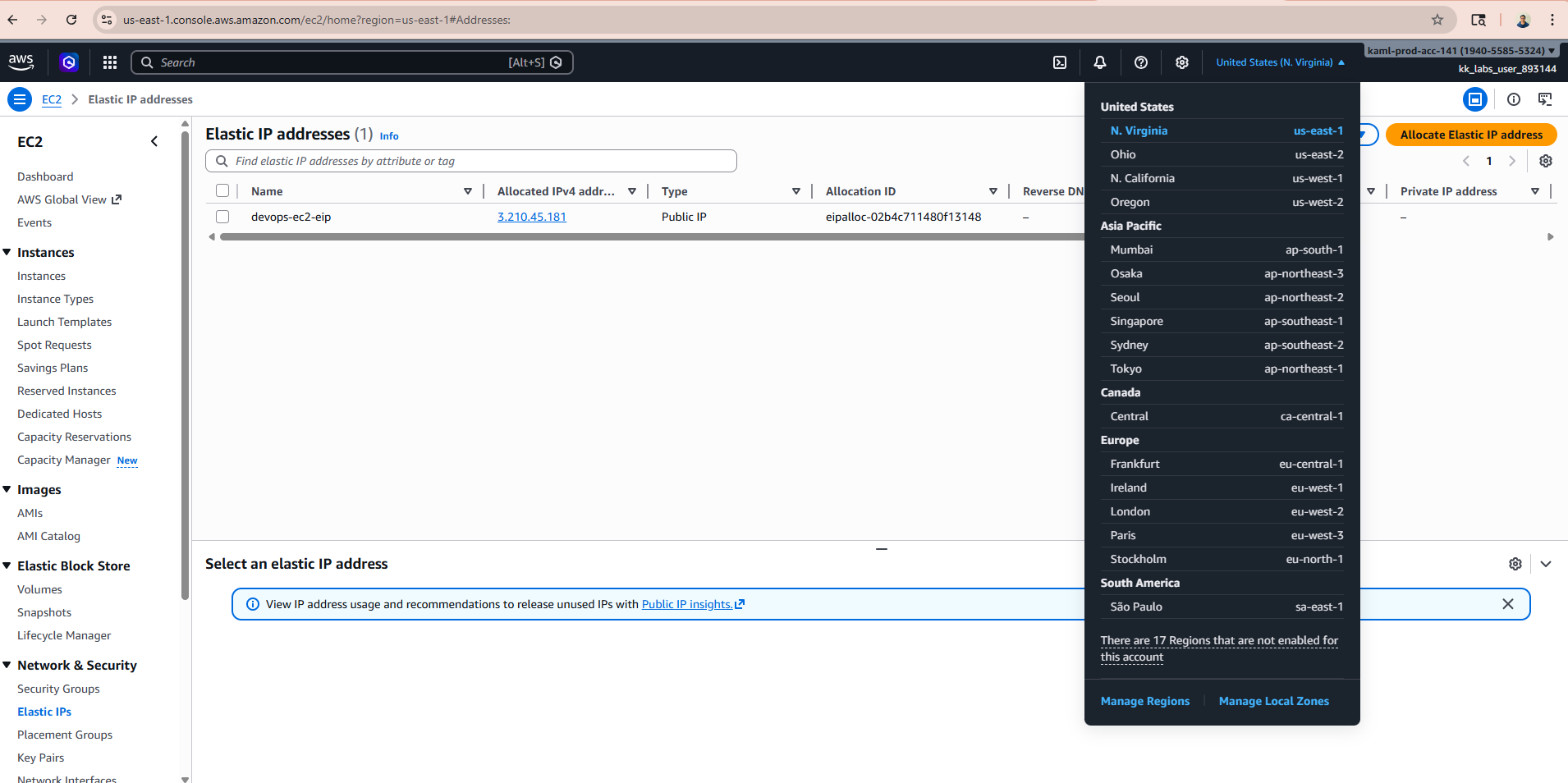Collapse the details panel with the chevron
1568x783 pixels.
1546,564
